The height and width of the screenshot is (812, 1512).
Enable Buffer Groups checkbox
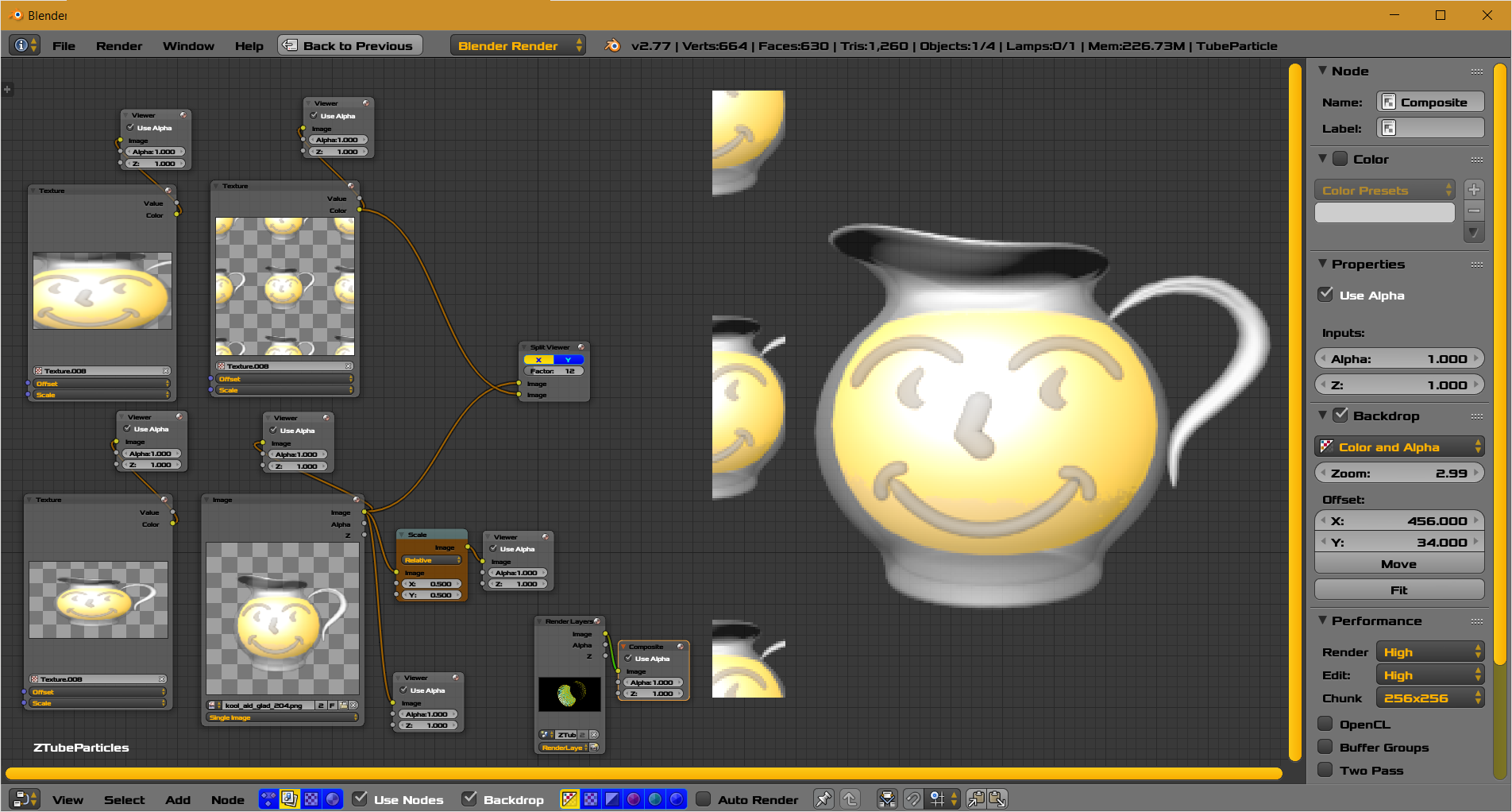(1325, 746)
